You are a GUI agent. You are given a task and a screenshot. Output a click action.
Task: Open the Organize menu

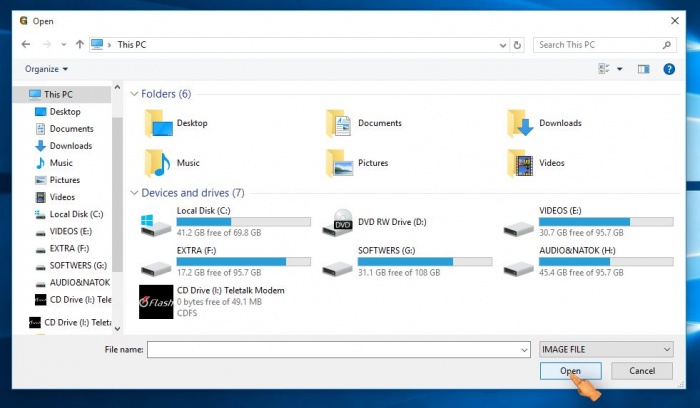coord(47,69)
